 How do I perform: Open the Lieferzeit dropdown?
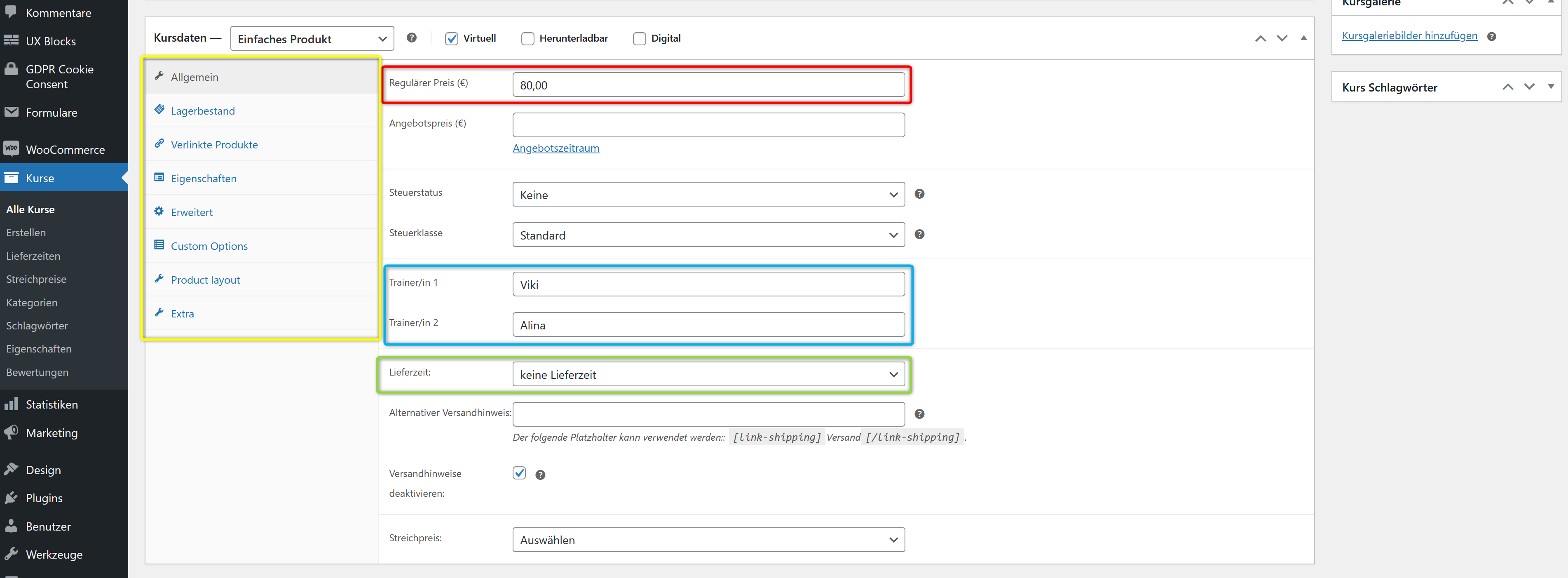[x=708, y=374]
